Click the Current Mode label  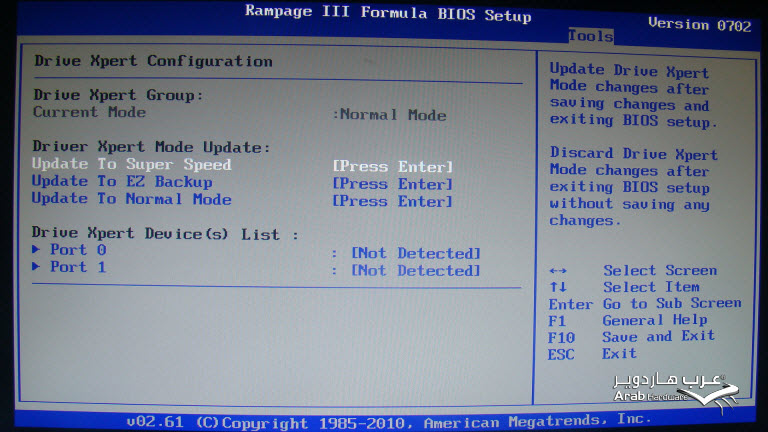[90, 112]
